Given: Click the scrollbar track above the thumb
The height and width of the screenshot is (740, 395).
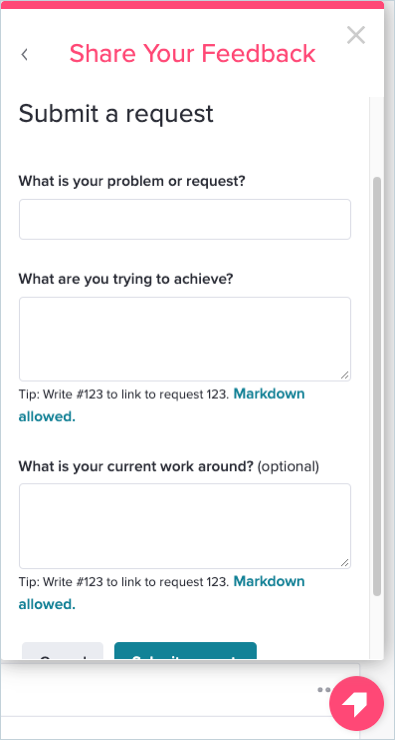Looking at the screenshot, I should (x=377, y=137).
